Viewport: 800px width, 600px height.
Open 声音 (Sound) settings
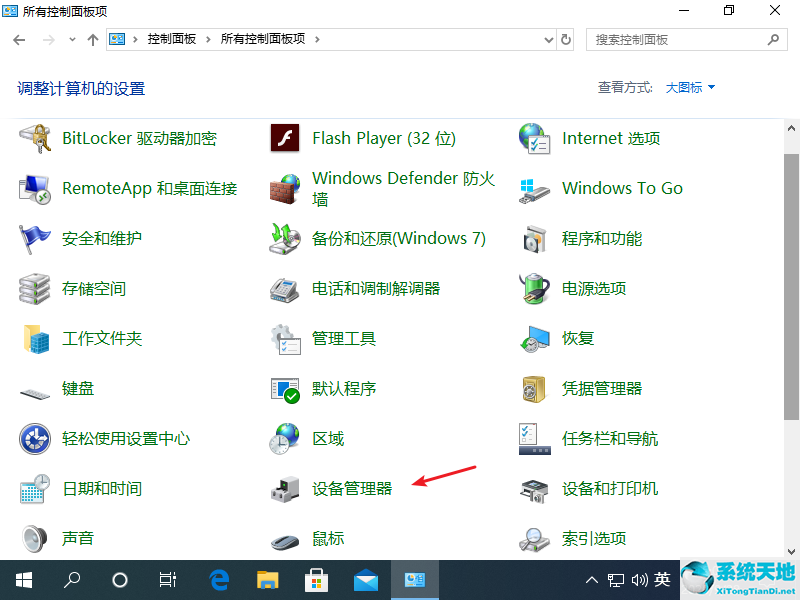78,538
